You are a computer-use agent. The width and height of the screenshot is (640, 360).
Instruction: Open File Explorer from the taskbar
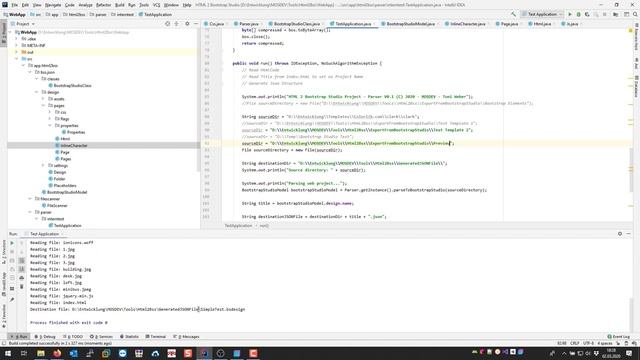click(41, 353)
